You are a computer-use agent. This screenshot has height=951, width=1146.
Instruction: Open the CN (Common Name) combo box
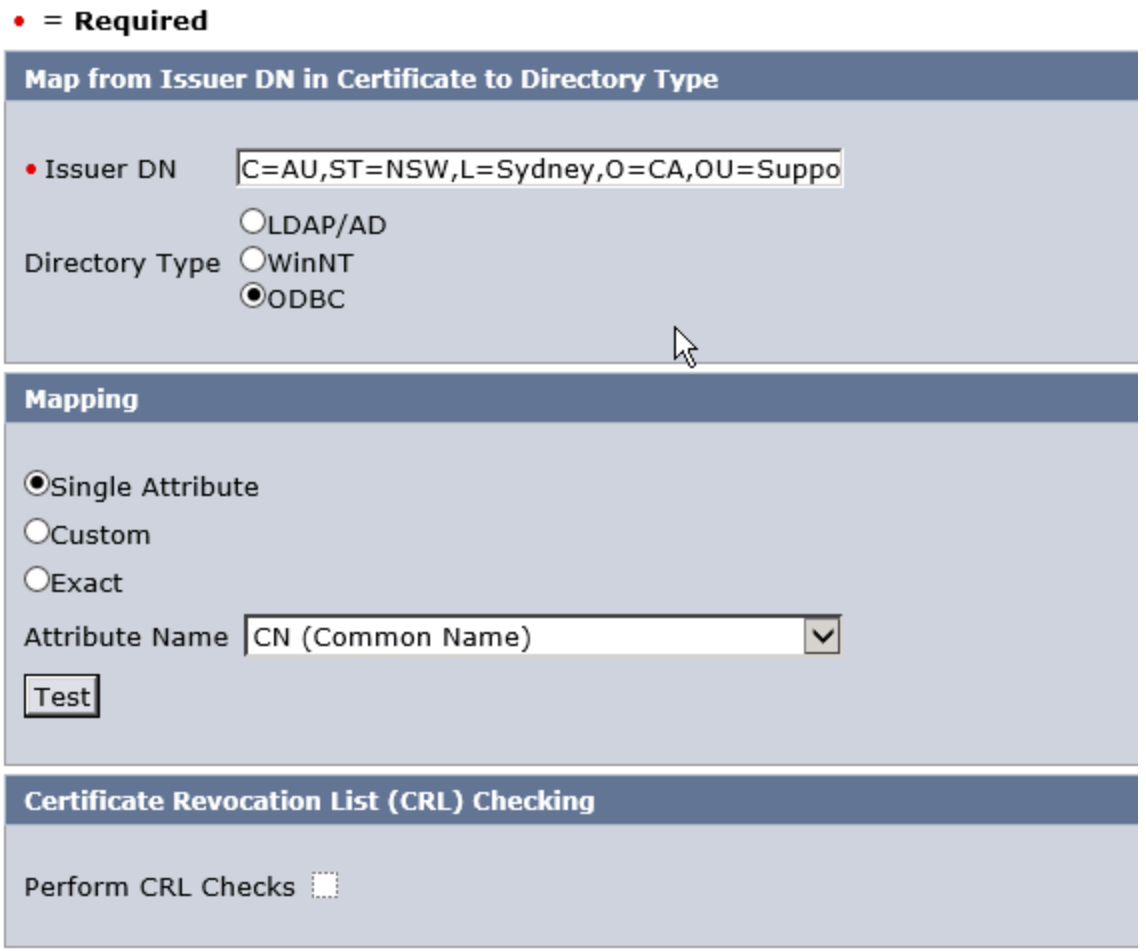pos(527,637)
